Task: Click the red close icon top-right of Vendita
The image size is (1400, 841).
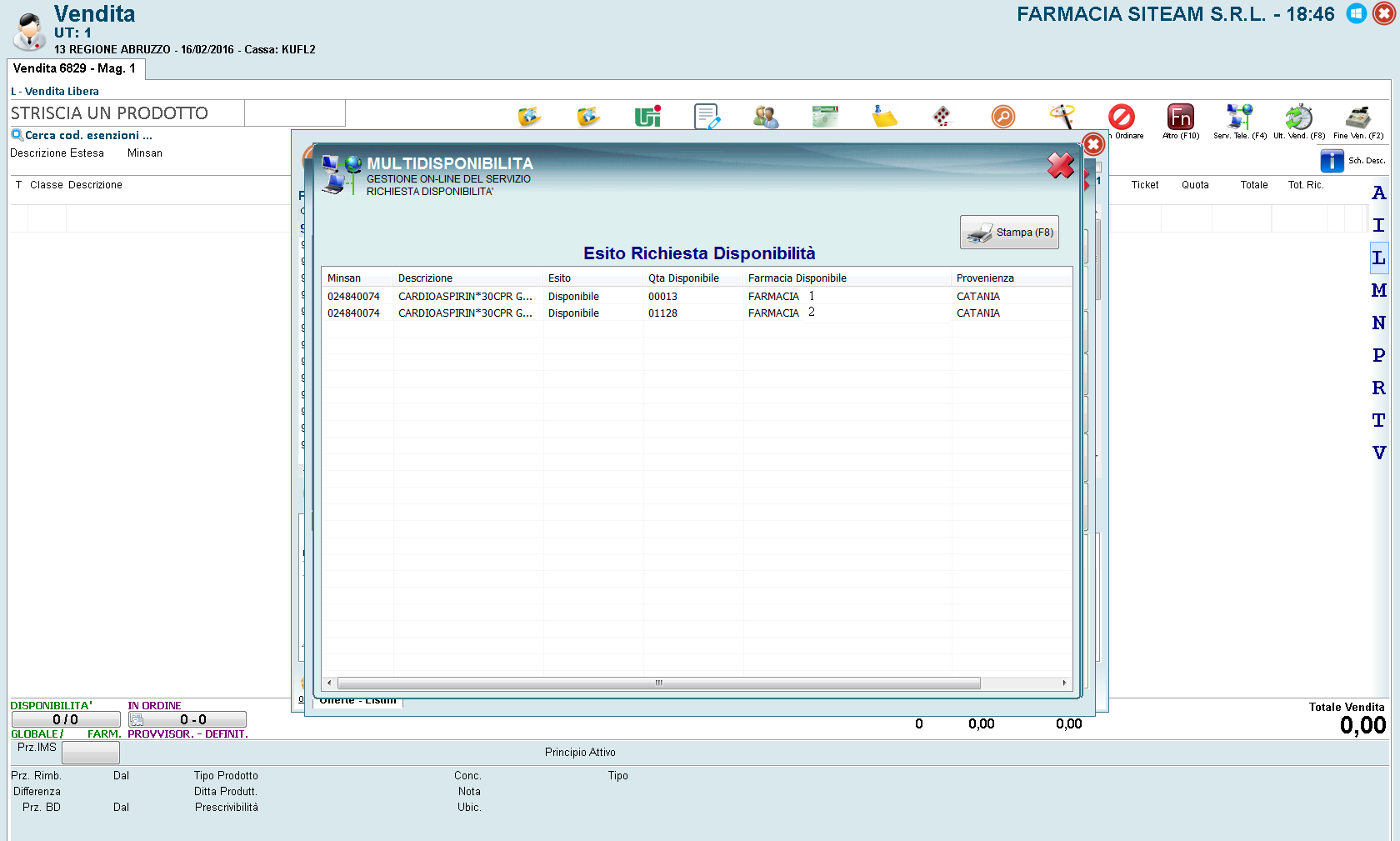Action: click(x=1384, y=14)
